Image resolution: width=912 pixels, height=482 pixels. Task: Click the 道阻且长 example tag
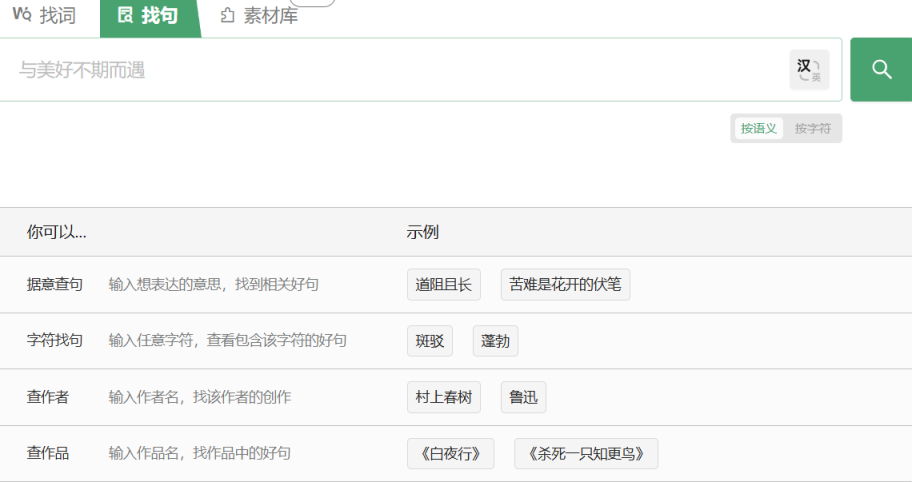click(x=444, y=284)
